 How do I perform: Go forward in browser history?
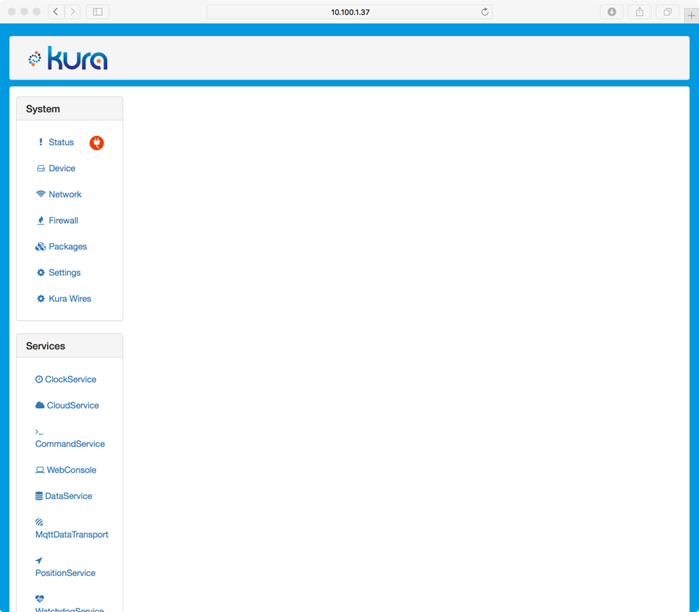(x=73, y=12)
